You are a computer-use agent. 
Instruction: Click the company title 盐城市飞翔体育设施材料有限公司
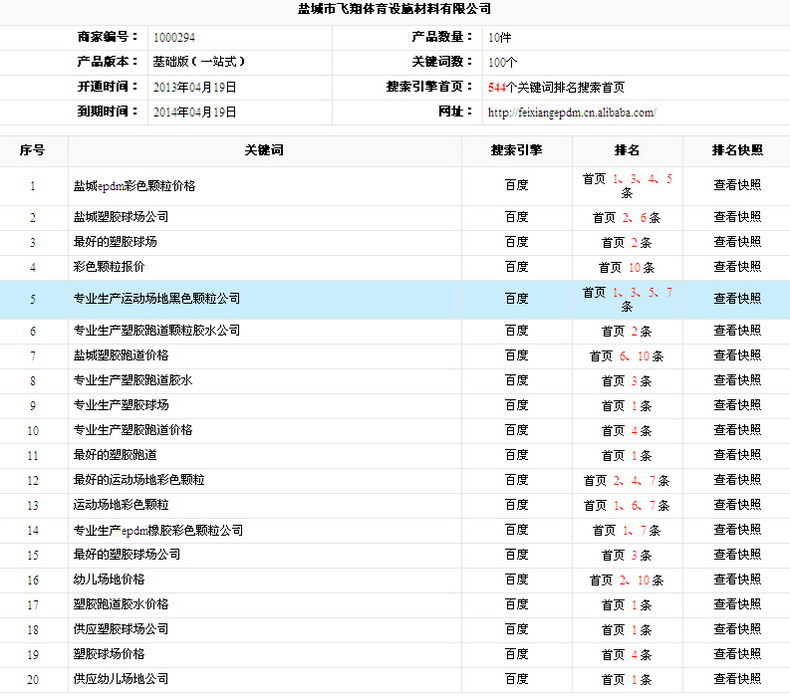[x=394, y=9]
